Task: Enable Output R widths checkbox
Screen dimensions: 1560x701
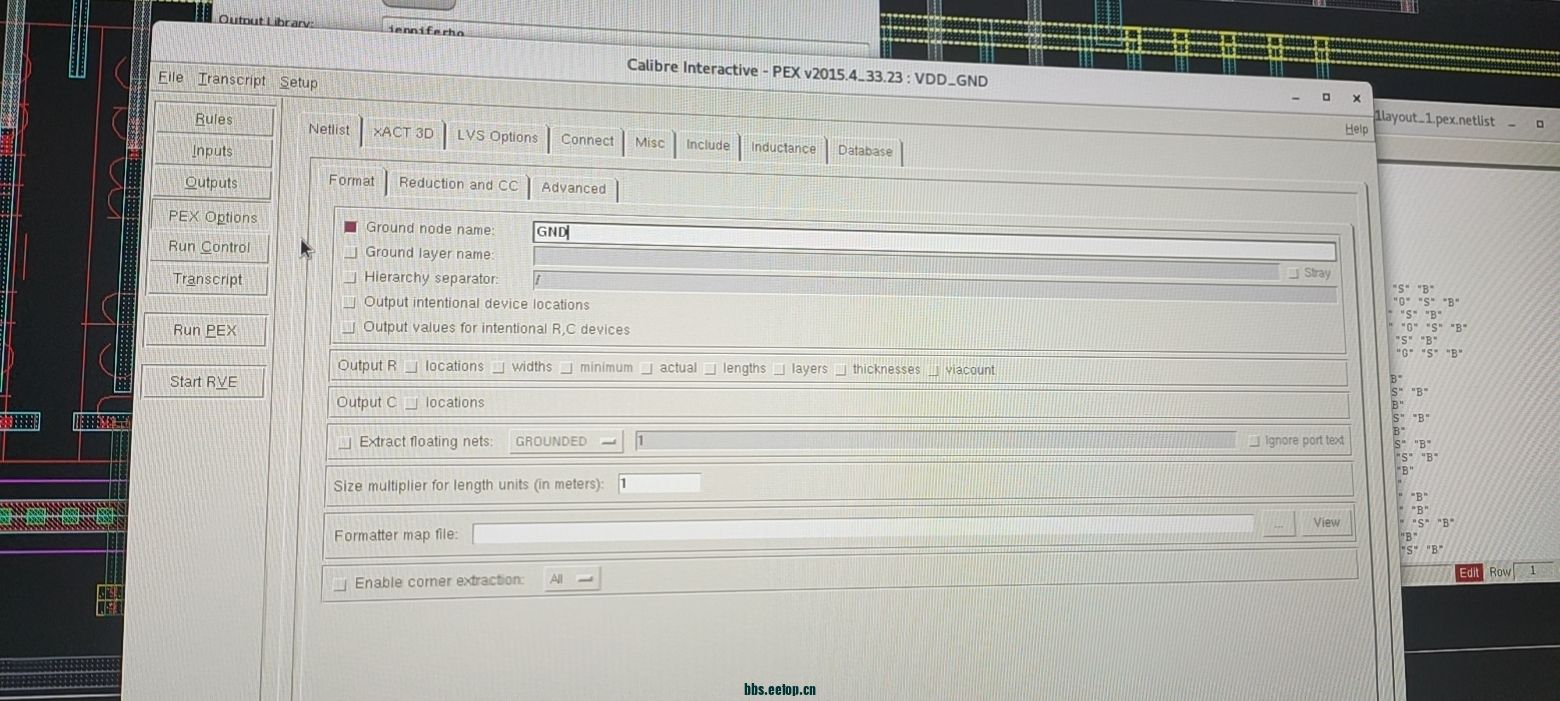Action: tap(498, 368)
